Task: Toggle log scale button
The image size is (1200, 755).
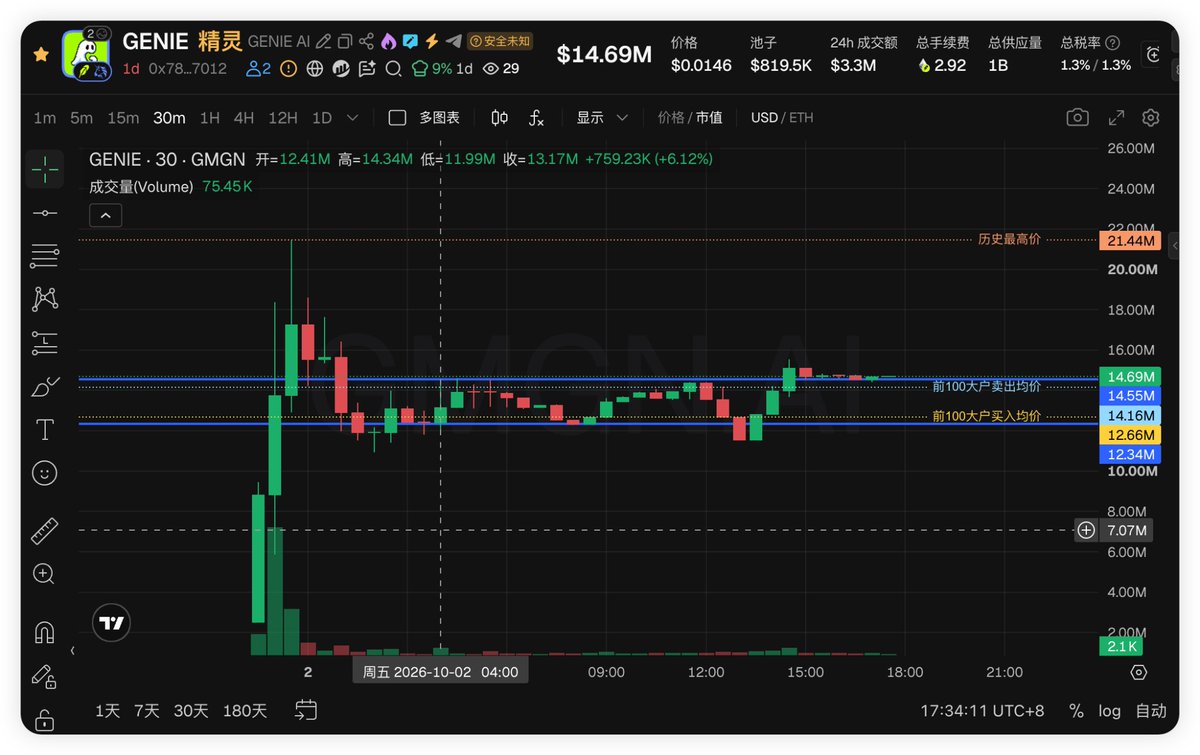Action: [1109, 711]
